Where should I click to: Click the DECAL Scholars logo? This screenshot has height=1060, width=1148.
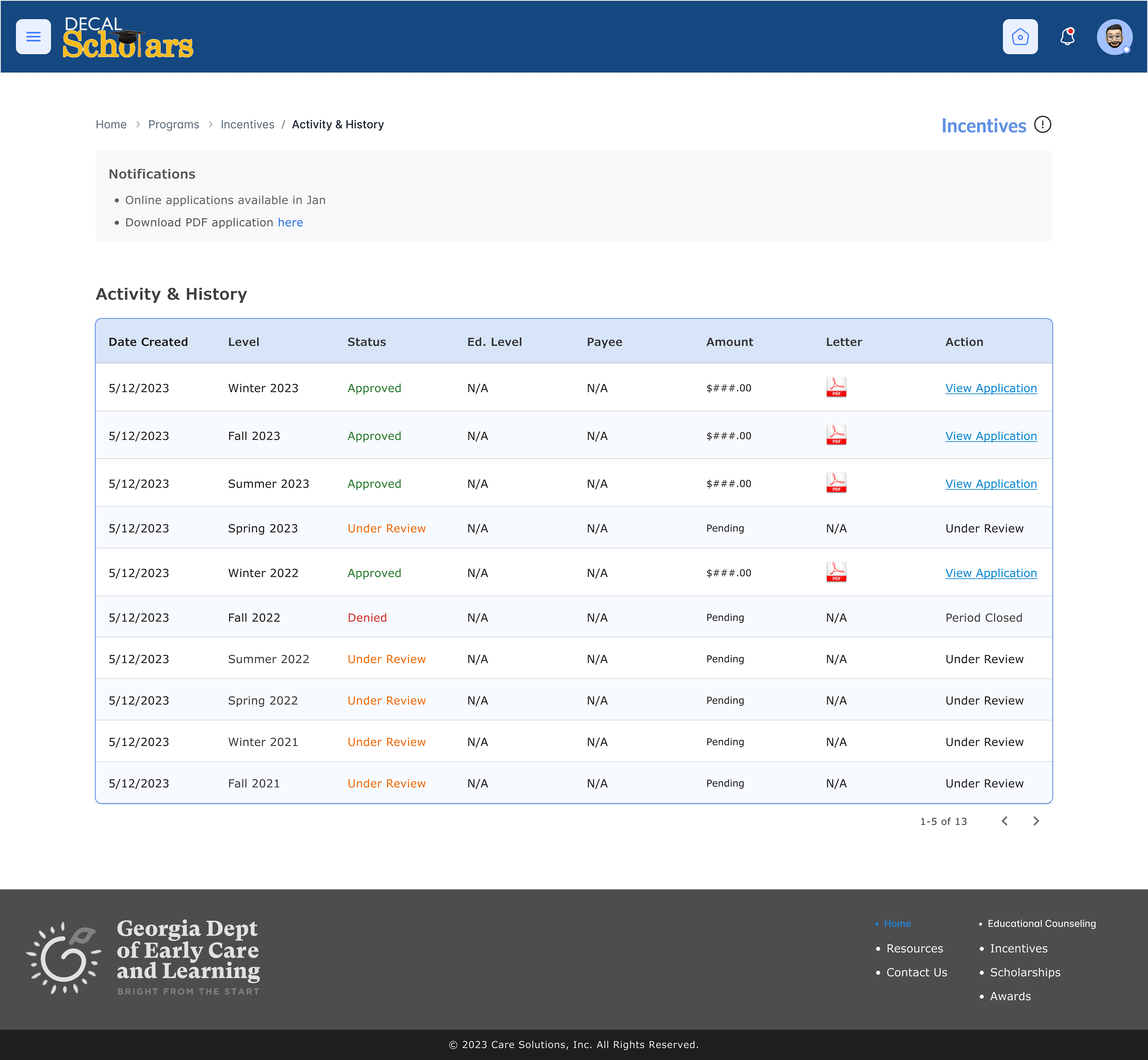(127, 38)
